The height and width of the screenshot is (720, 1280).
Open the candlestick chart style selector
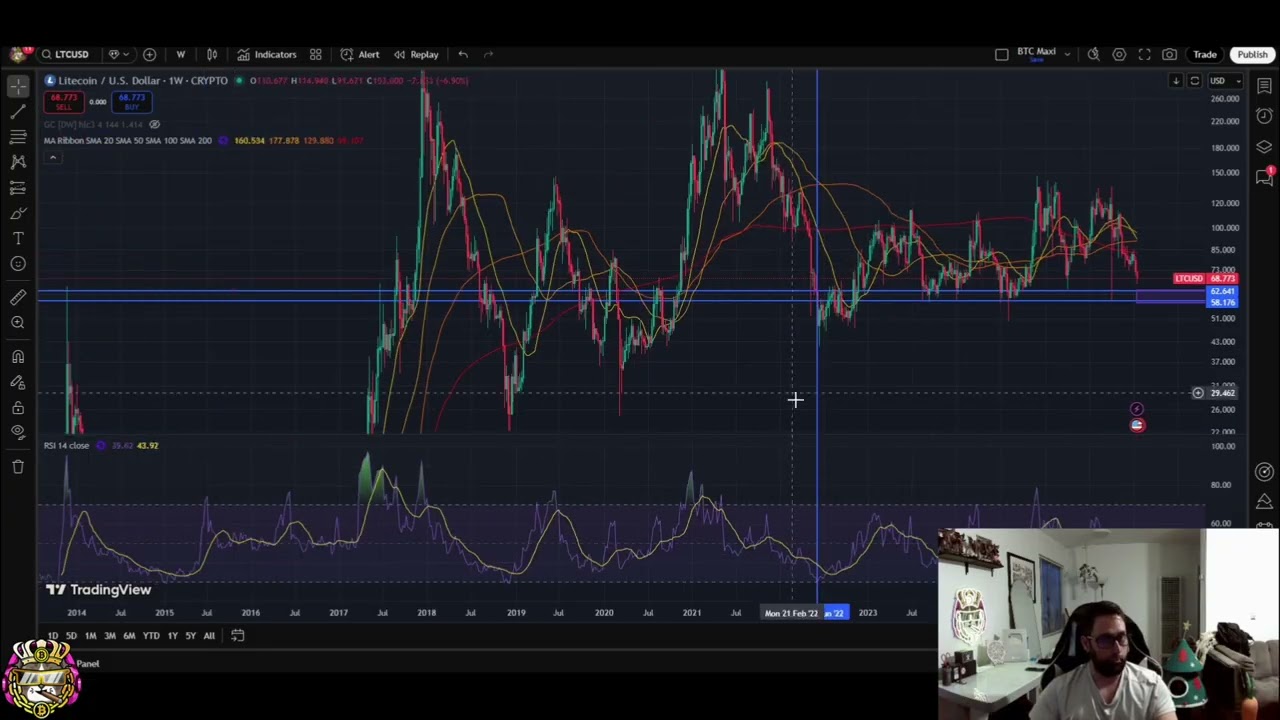[x=212, y=54]
